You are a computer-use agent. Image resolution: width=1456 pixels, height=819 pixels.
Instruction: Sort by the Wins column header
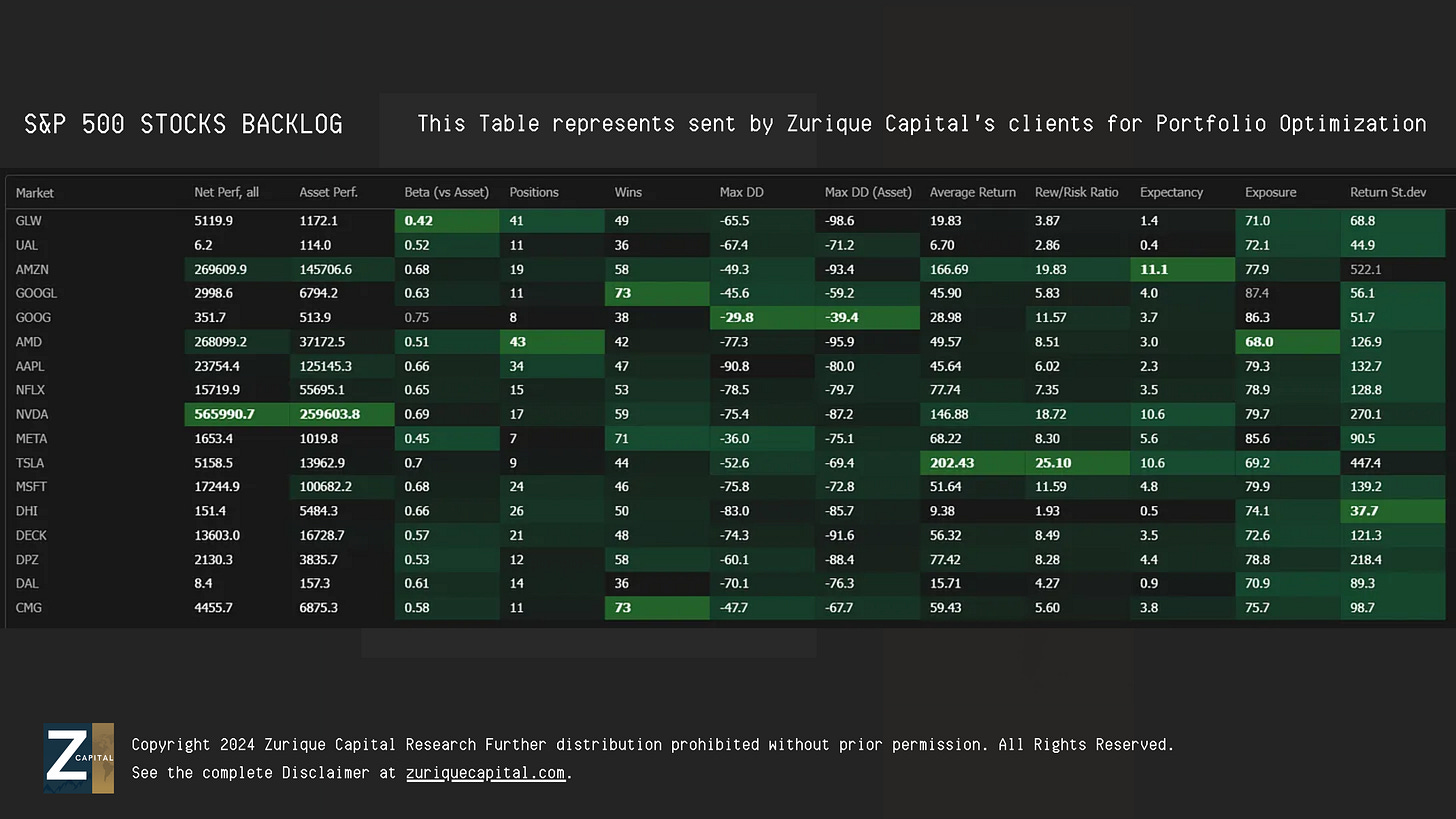click(628, 192)
